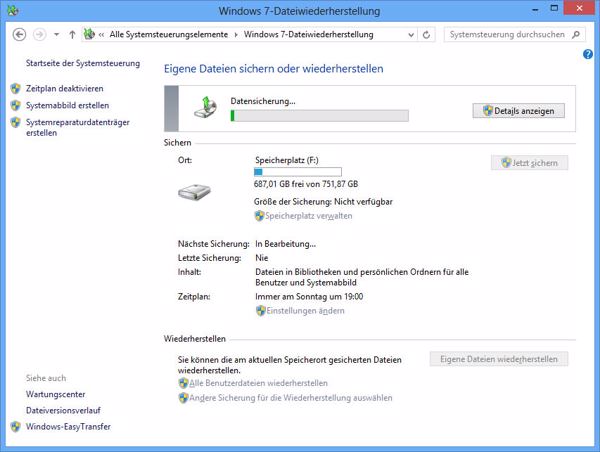This screenshot has height=452, width=600.
Task: Click the search magnifier icon
Action: pos(576,35)
